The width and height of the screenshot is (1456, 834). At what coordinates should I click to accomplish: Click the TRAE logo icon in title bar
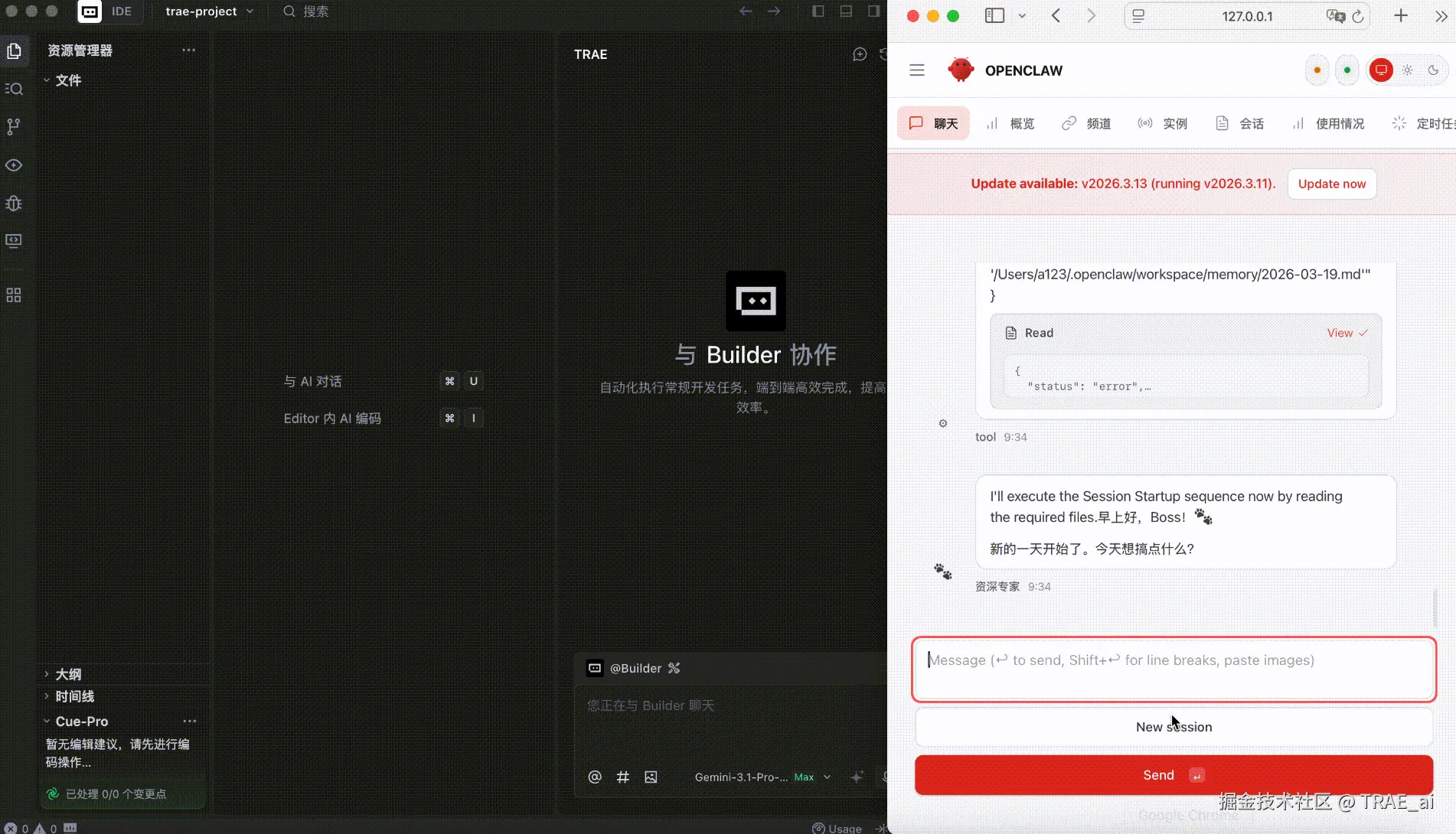pos(90,11)
